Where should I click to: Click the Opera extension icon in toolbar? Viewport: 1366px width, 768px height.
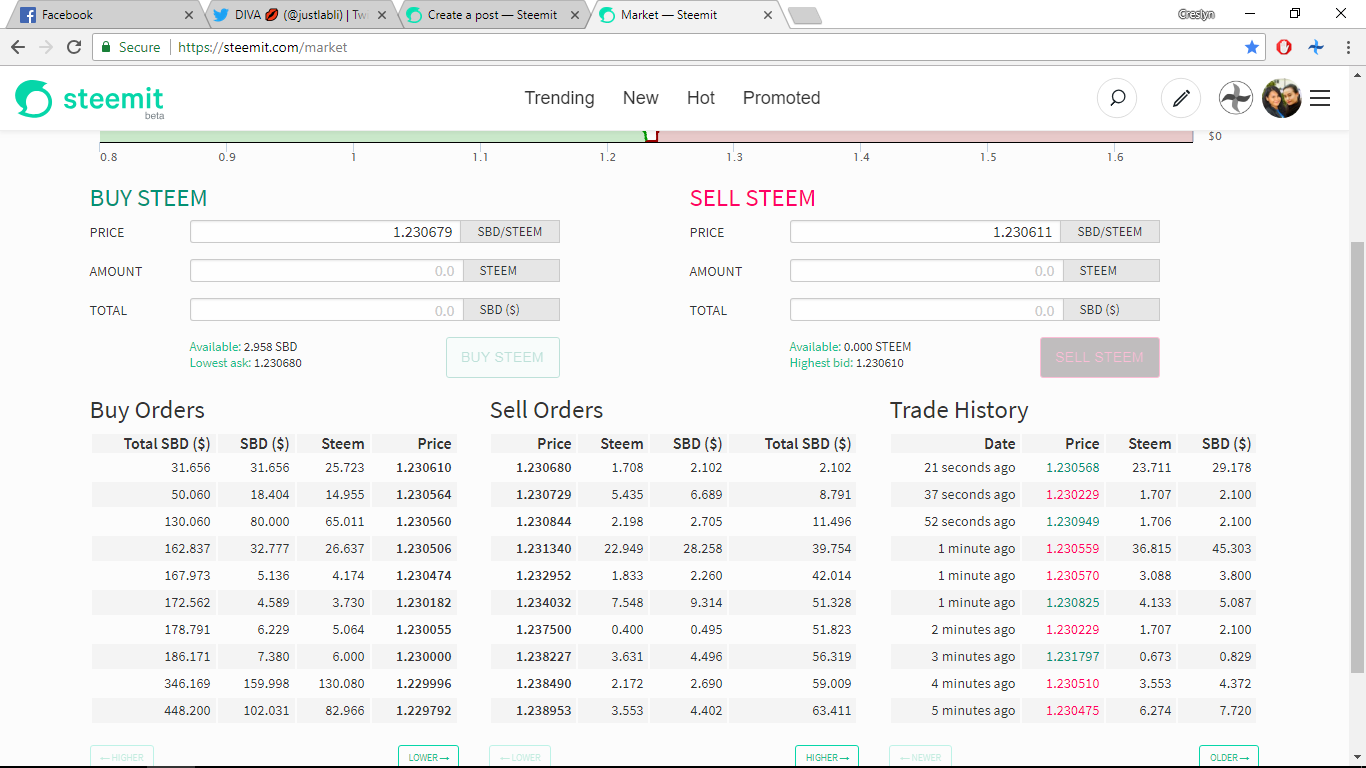[1284, 47]
